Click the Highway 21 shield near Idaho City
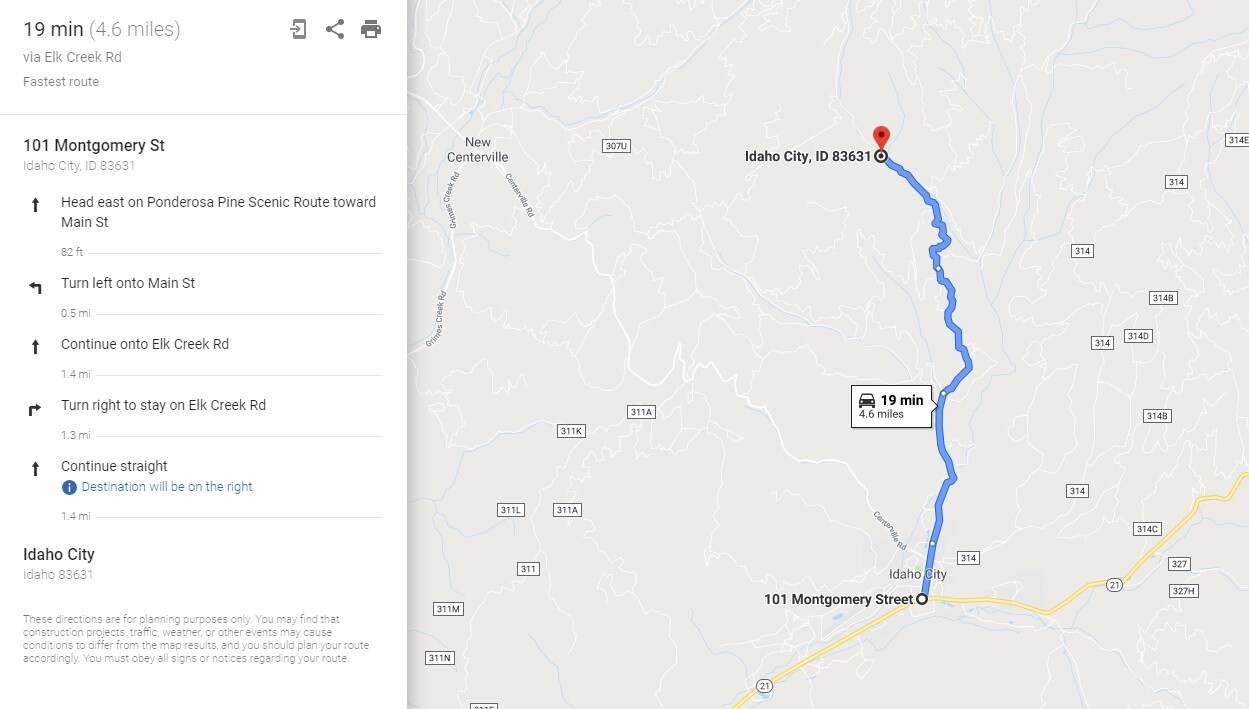The height and width of the screenshot is (709, 1249). pos(1114,584)
